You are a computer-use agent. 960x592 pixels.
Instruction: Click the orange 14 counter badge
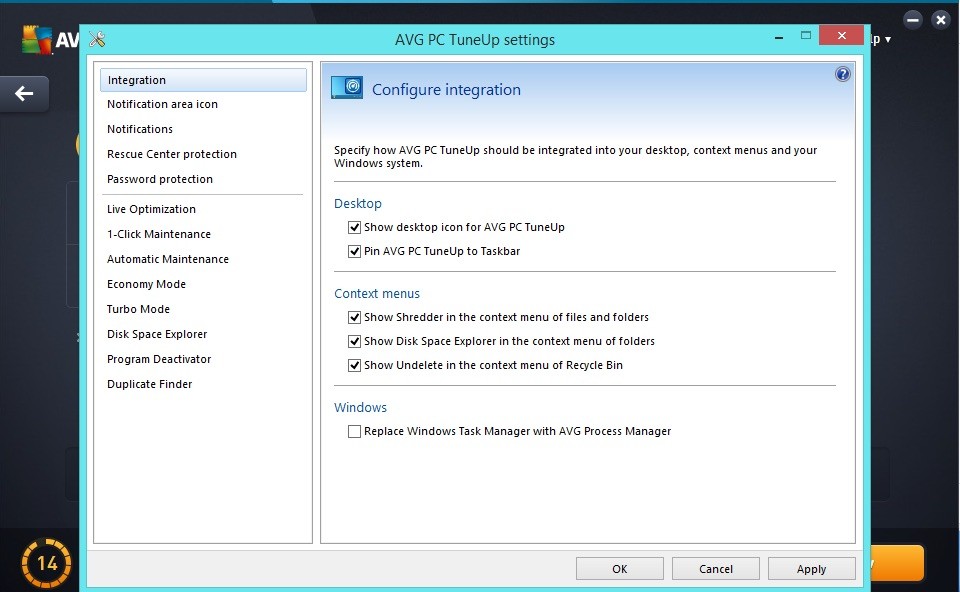click(47, 563)
